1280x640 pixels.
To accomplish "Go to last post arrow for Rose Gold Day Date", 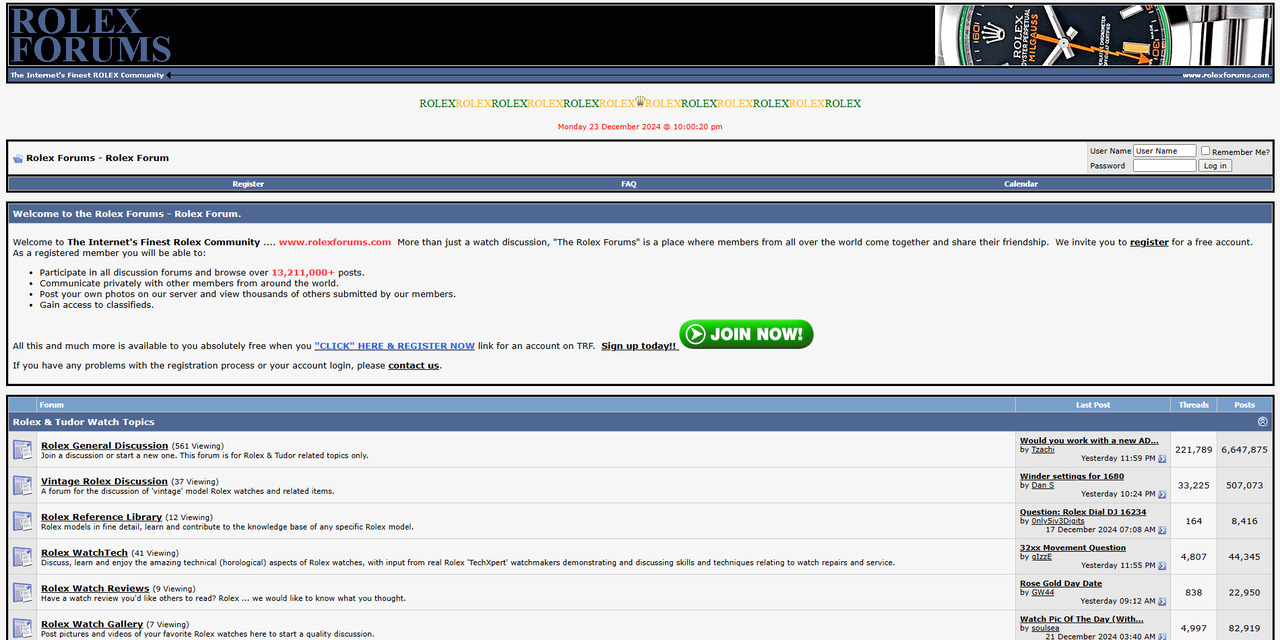I will pyautogui.click(x=1162, y=602).
